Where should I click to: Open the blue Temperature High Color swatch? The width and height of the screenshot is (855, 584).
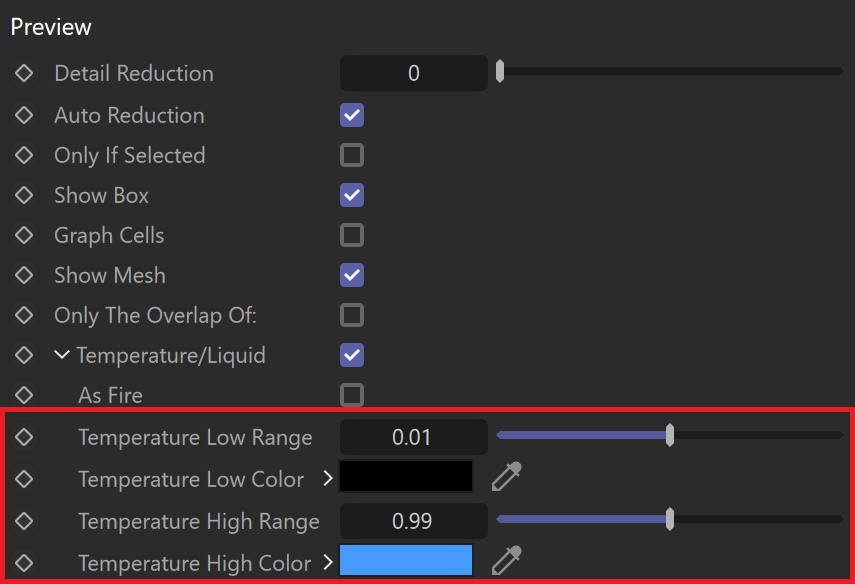(406, 560)
